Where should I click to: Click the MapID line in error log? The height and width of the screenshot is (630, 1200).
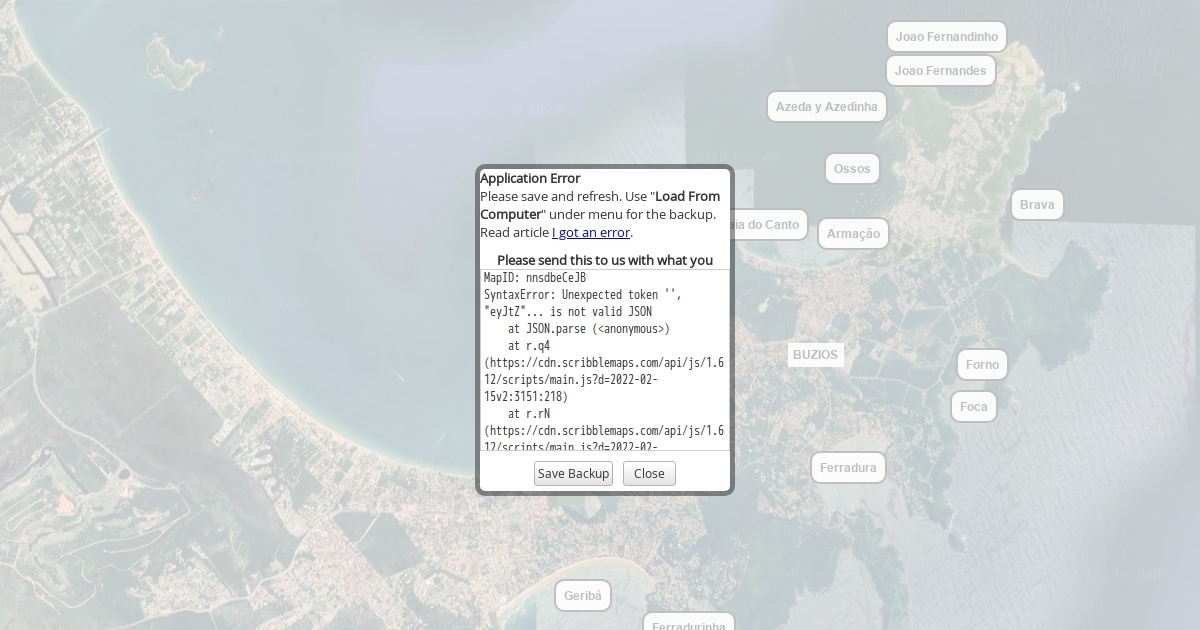[x=535, y=278]
